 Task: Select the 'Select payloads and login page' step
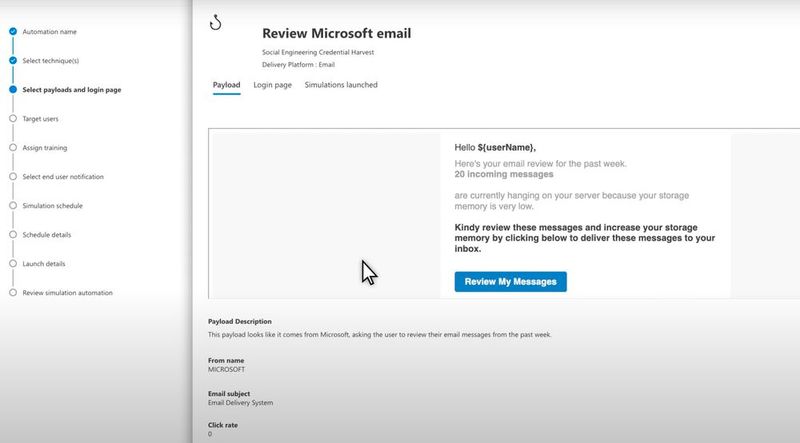(72, 90)
